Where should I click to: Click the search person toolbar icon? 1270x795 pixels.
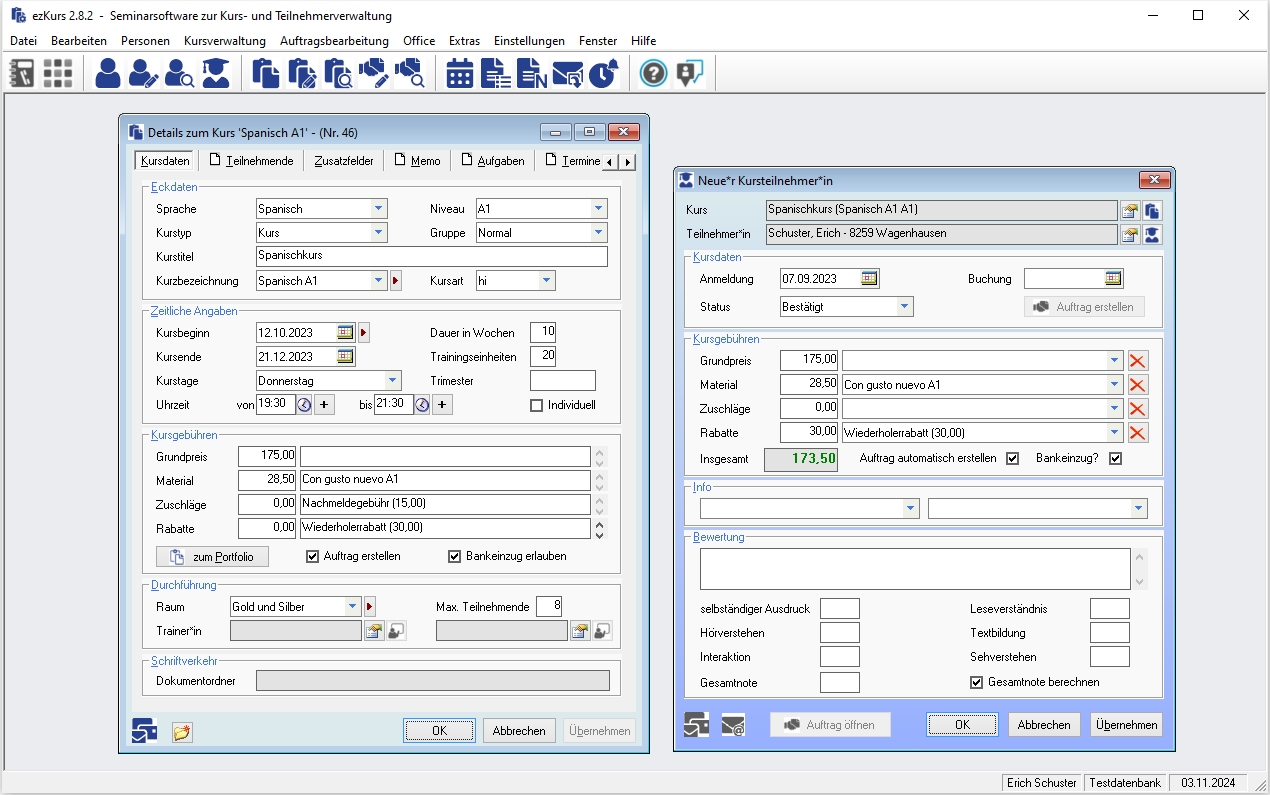coord(179,73)
